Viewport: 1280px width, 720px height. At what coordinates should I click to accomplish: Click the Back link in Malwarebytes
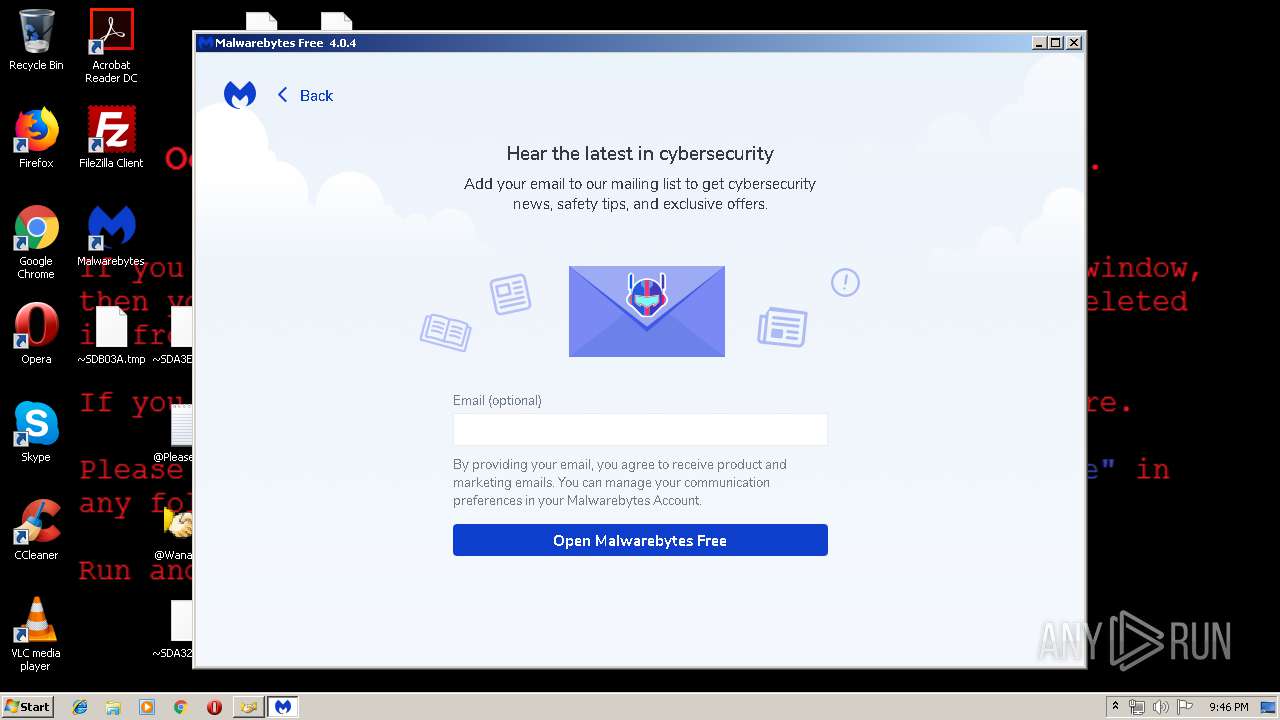[x=305, y=95]
